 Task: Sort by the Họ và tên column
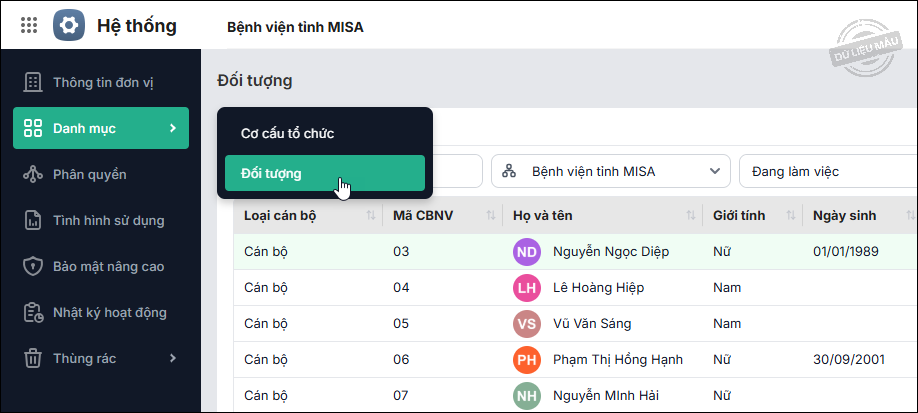point(690,215)
